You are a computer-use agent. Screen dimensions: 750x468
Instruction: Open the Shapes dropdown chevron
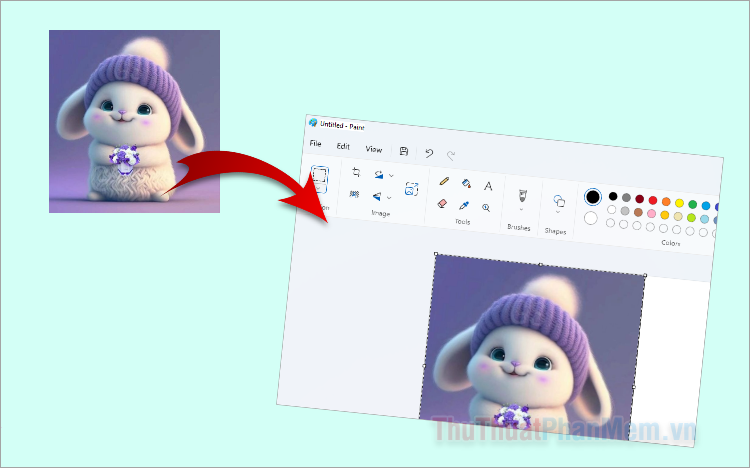(x=557, y=212)
